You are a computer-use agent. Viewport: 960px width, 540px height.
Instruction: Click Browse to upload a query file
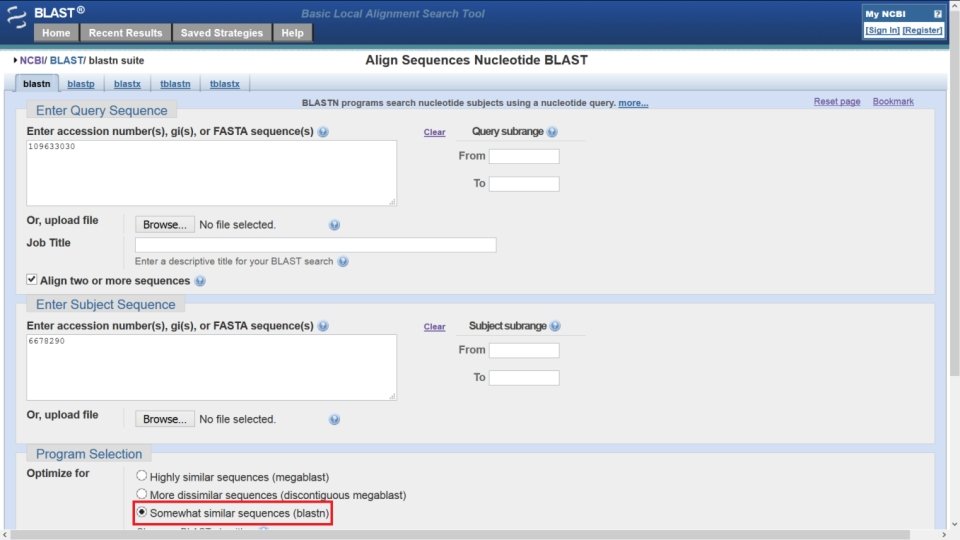click(165, 225)
